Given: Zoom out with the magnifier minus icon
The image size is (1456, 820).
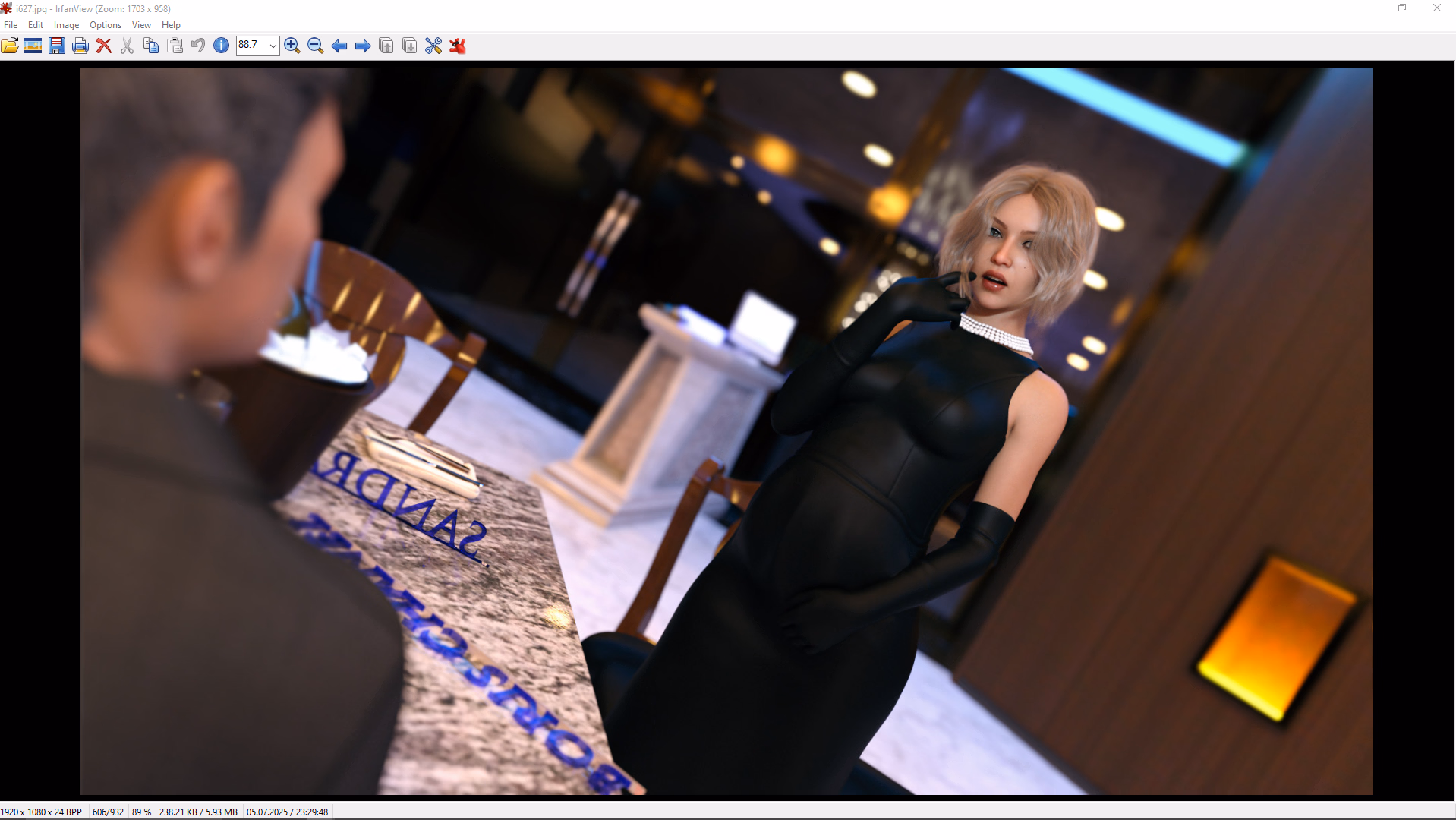Looking at the screenshot, I should pyautogui.click(x=316, y=46).
